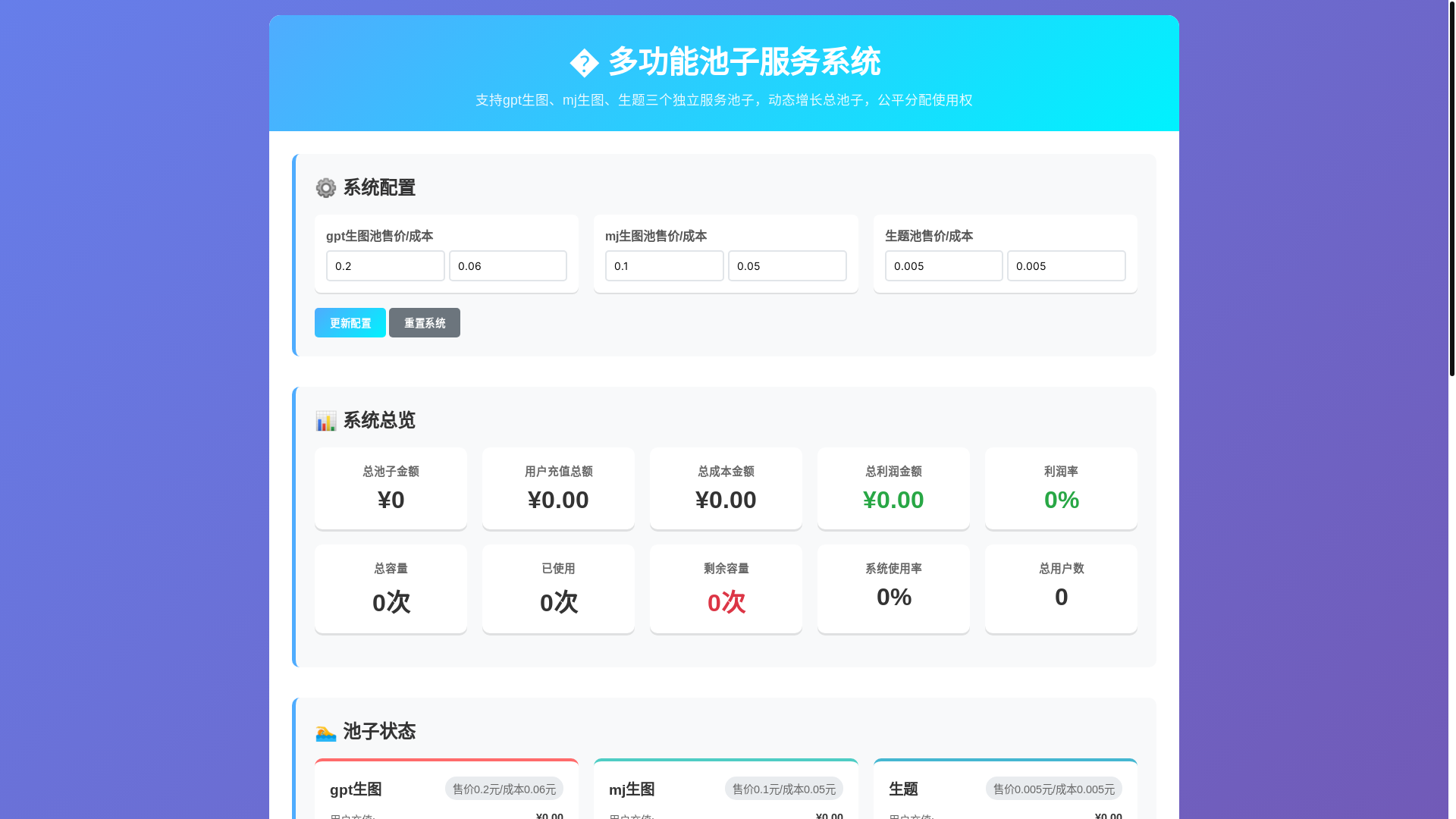This screenshot has width=1456, height=819.
Task: Focus 生题池 cost field, second 0.005
Action: [1066, 266]
